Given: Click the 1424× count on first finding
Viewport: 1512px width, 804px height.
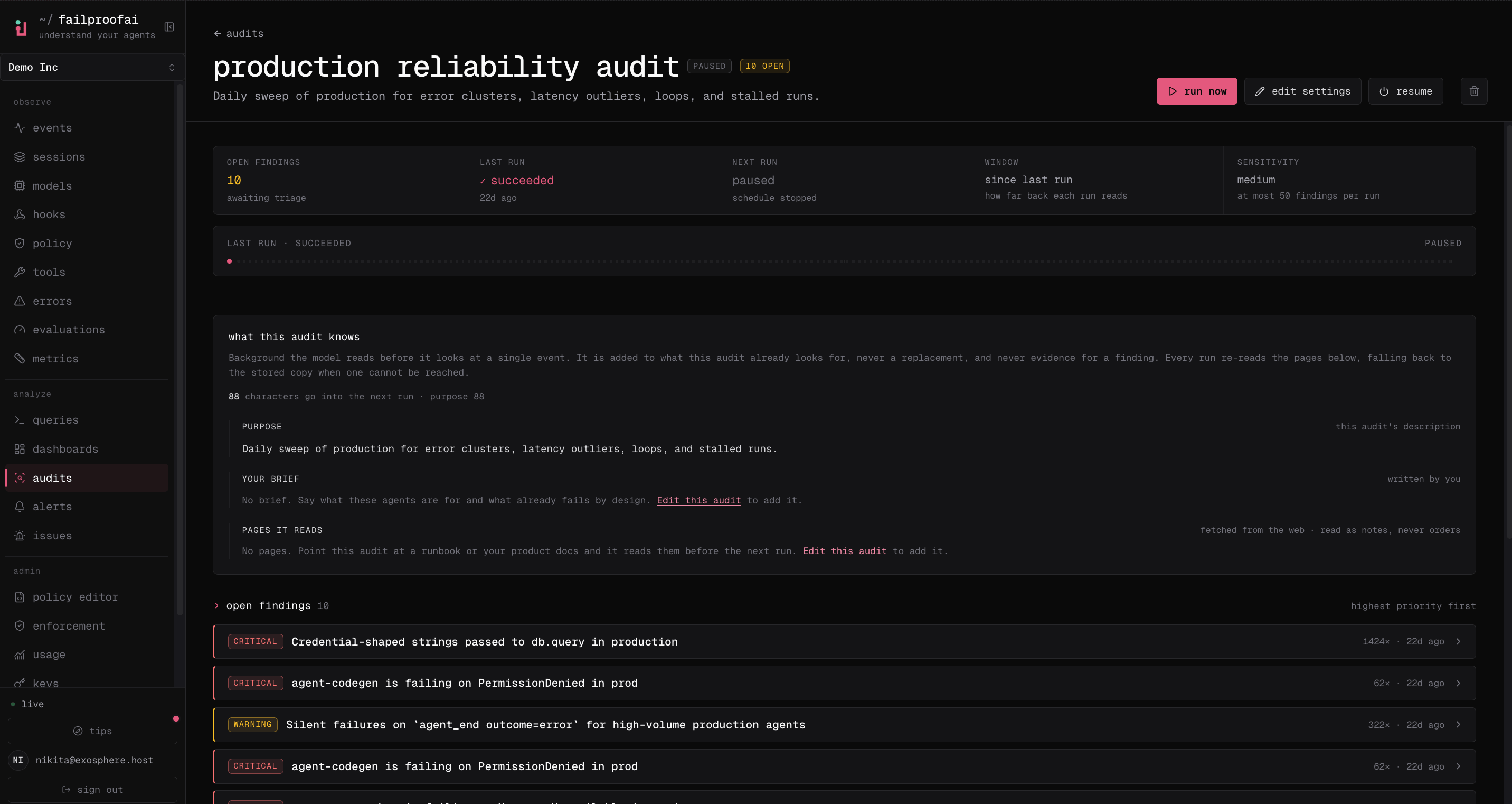Looking at the screenshot, I should pyautogui.click(x=1376, y=641).
